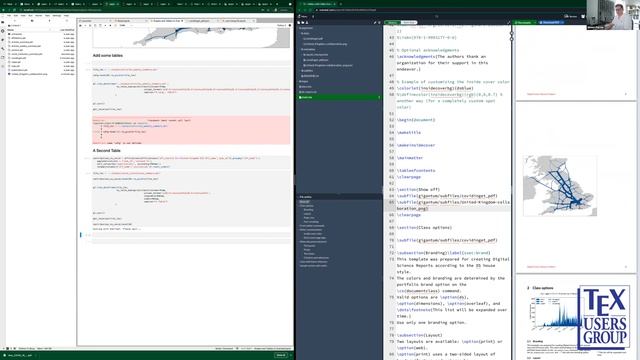640x360 pixels.
Task: Run the selected cell with the play icon
Action: 105,25
